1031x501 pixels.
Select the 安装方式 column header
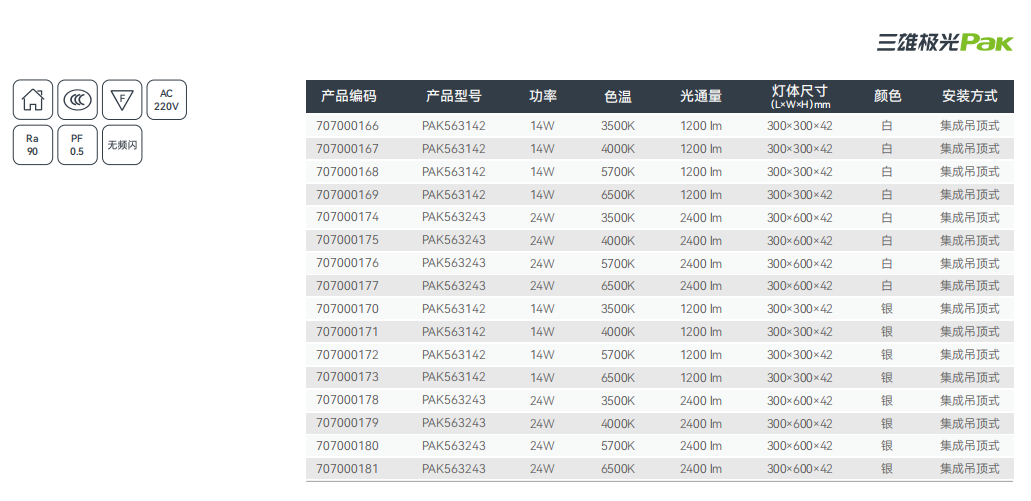click(x=969, y=97)
